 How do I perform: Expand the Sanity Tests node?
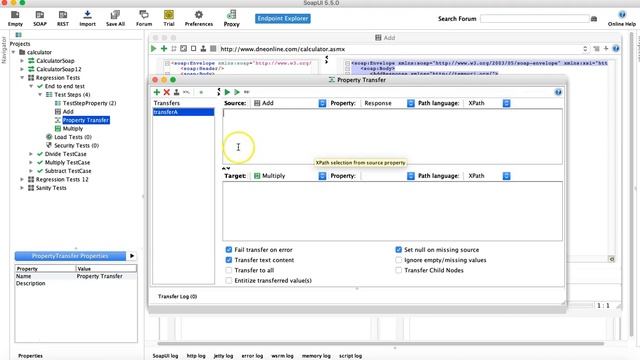tap(22, 188)
